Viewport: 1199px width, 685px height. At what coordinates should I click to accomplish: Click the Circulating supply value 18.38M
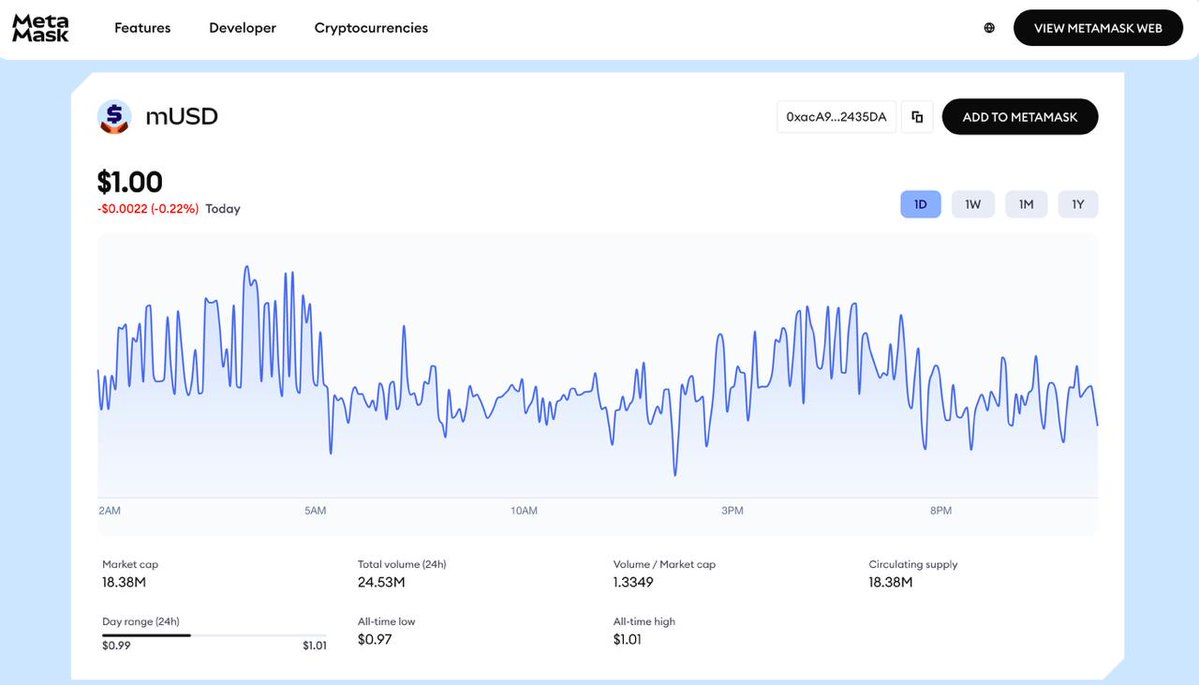pos(891,582)
